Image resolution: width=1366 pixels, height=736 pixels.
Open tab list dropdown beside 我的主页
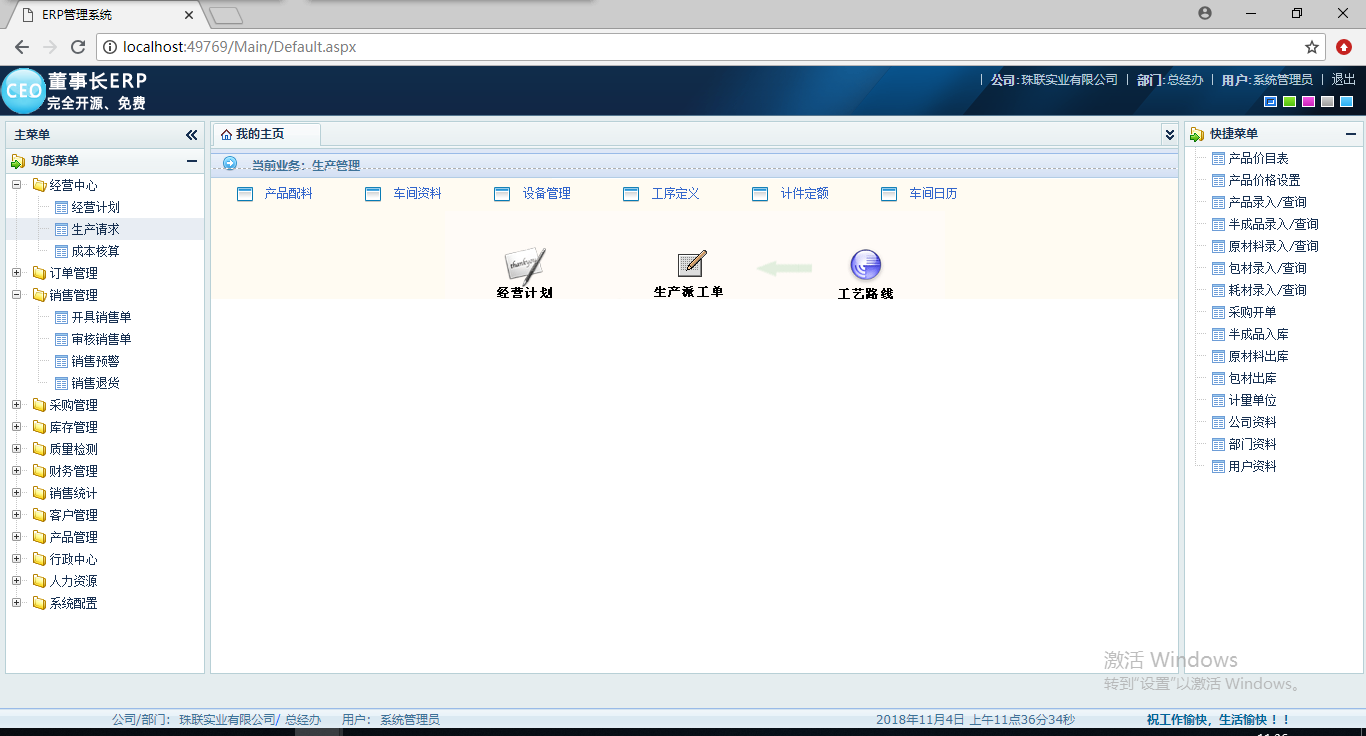1169,134
